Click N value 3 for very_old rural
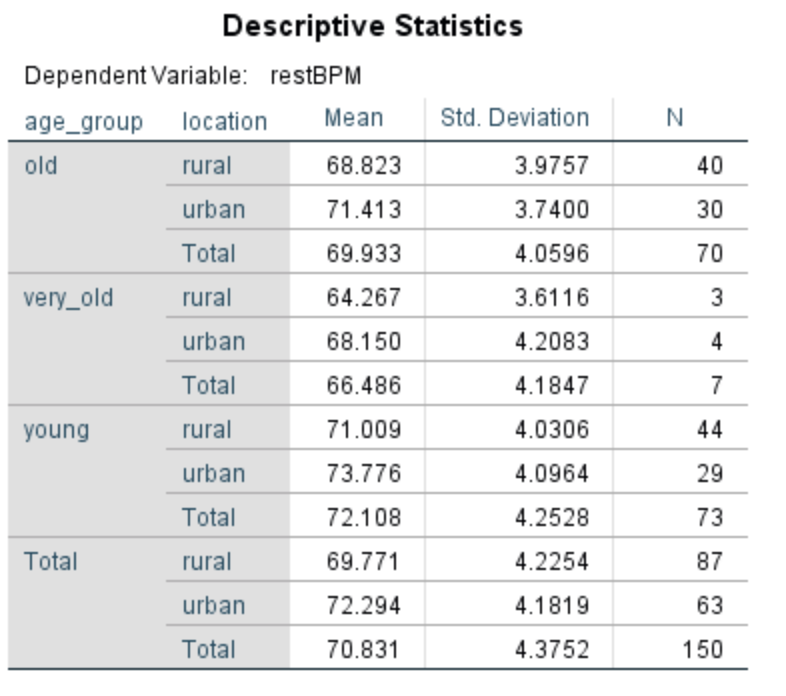This screenshot has height=696, width=786. click(717, 298)
